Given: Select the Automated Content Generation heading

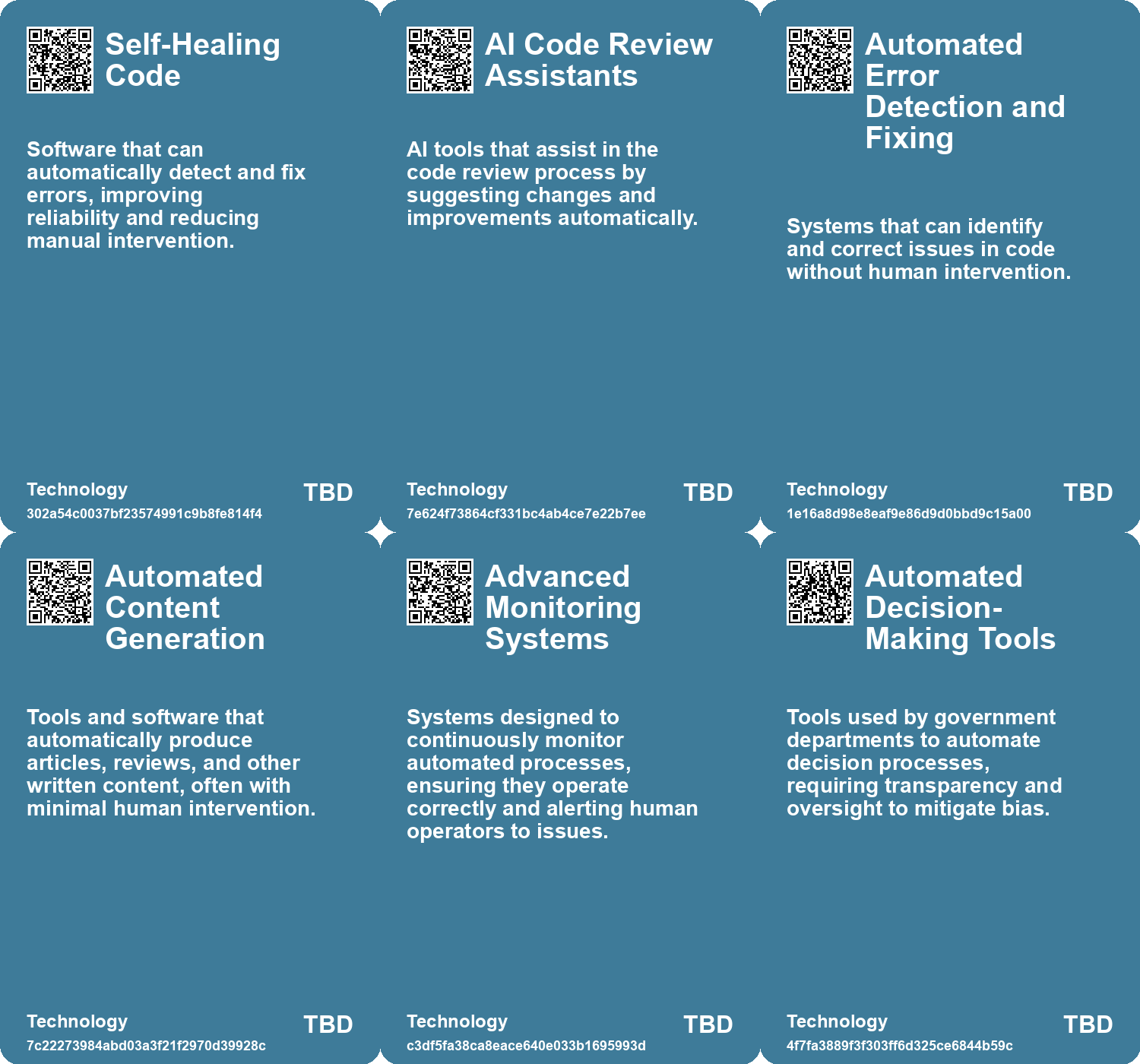Looking at the screenshot, I should (185, 607).
